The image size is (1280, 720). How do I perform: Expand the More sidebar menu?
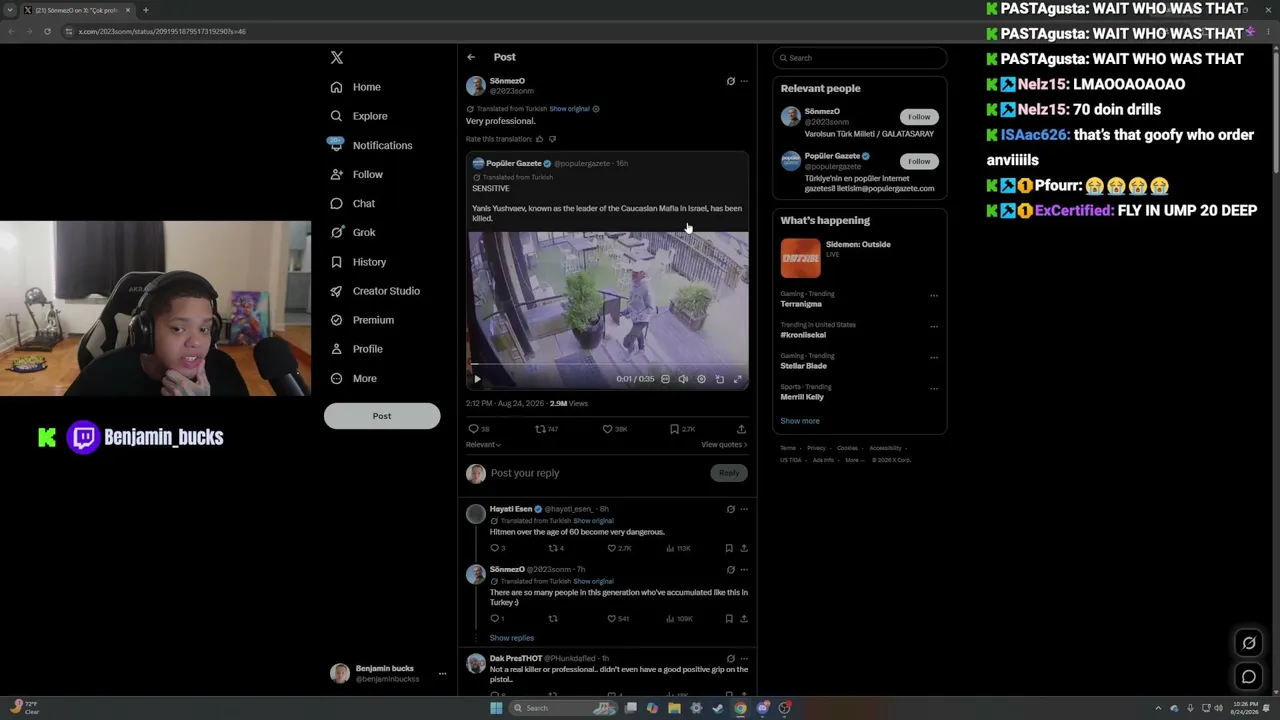click(353, 378)
